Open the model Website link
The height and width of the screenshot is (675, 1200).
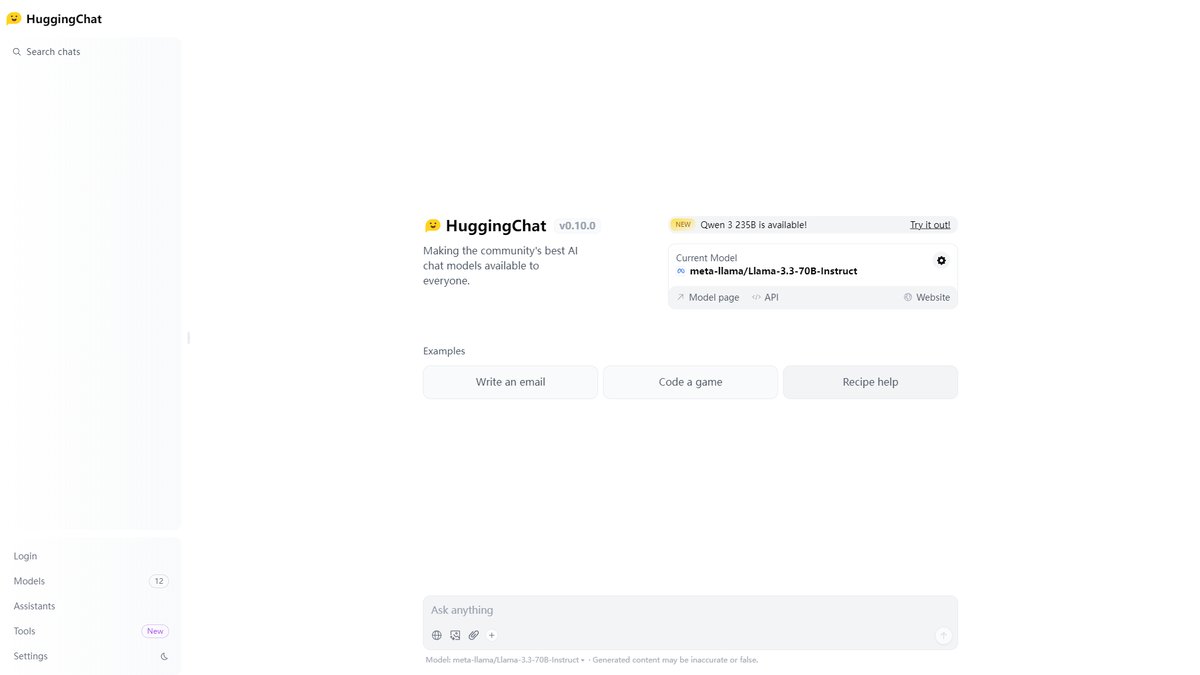(927, 297)
